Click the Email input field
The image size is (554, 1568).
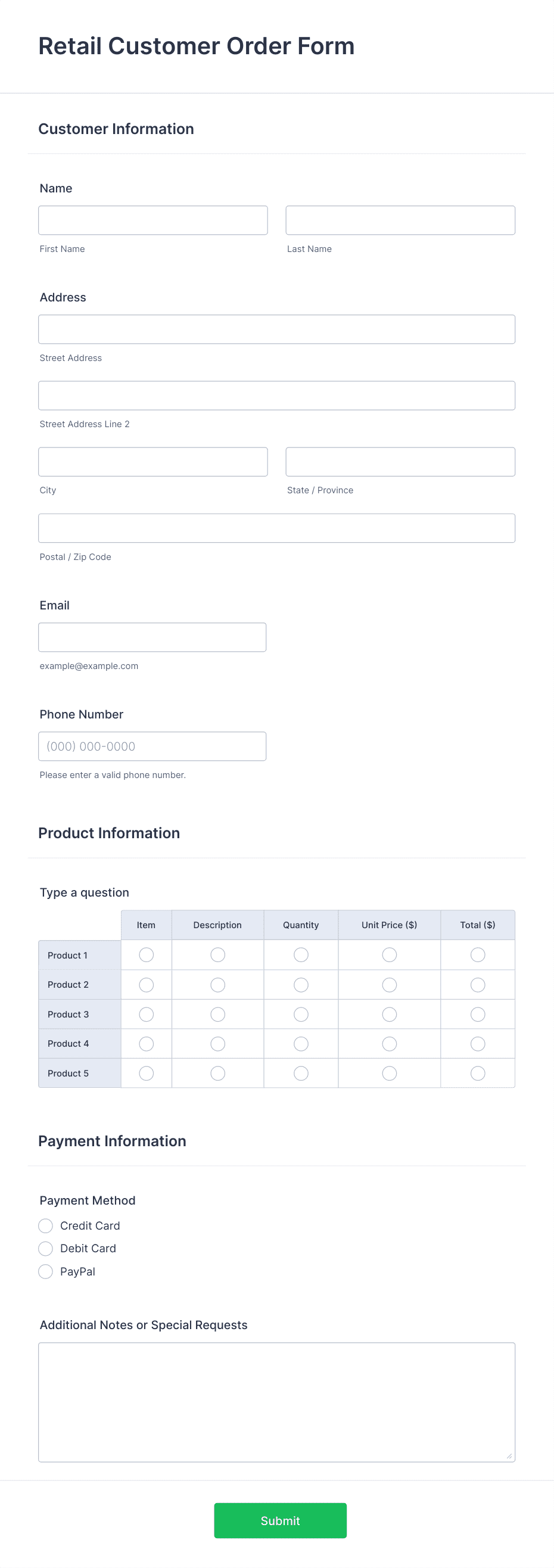152,636
